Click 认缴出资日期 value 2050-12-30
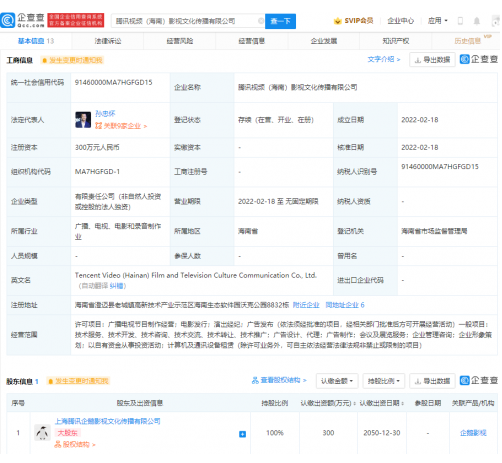 [382, 433]
